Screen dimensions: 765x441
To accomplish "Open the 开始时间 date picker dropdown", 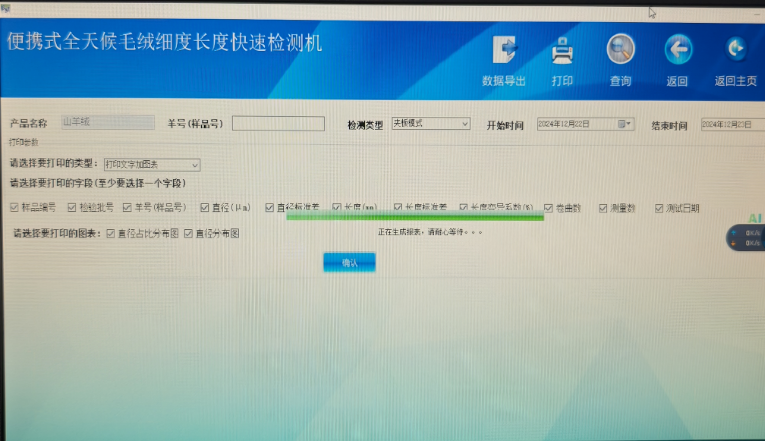I will pos(630,124).
